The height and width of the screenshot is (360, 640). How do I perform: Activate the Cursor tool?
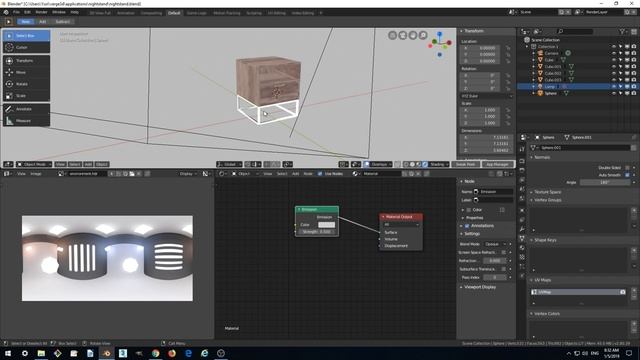pyautogui.click(x=27, y=47)
